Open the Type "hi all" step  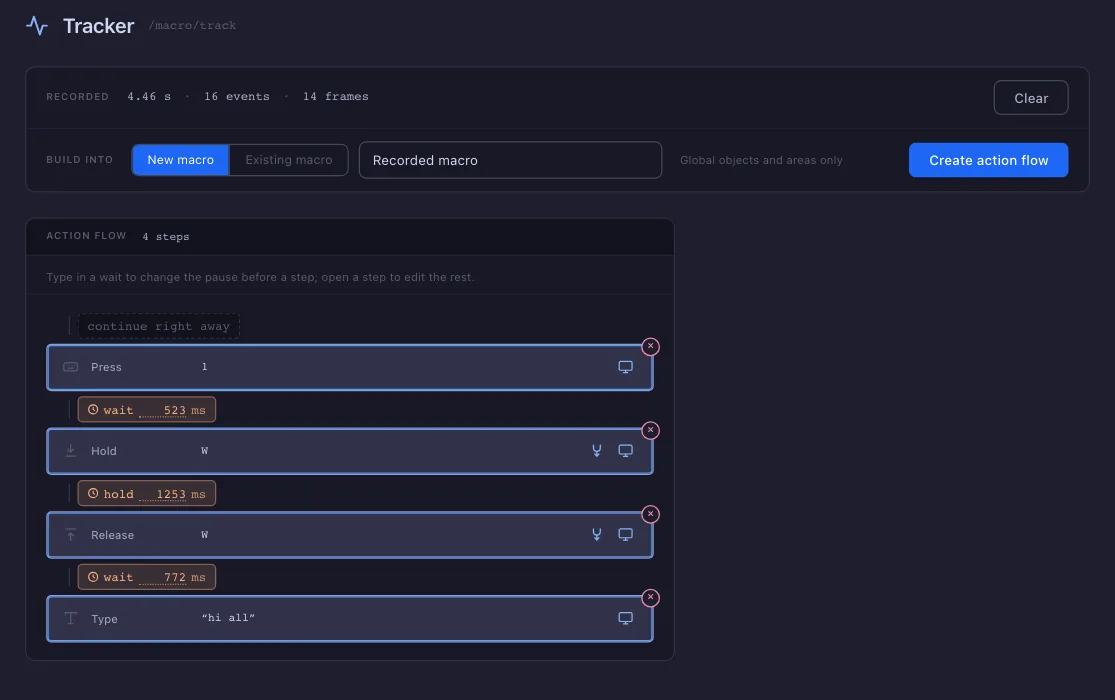(x=350, y=618)
